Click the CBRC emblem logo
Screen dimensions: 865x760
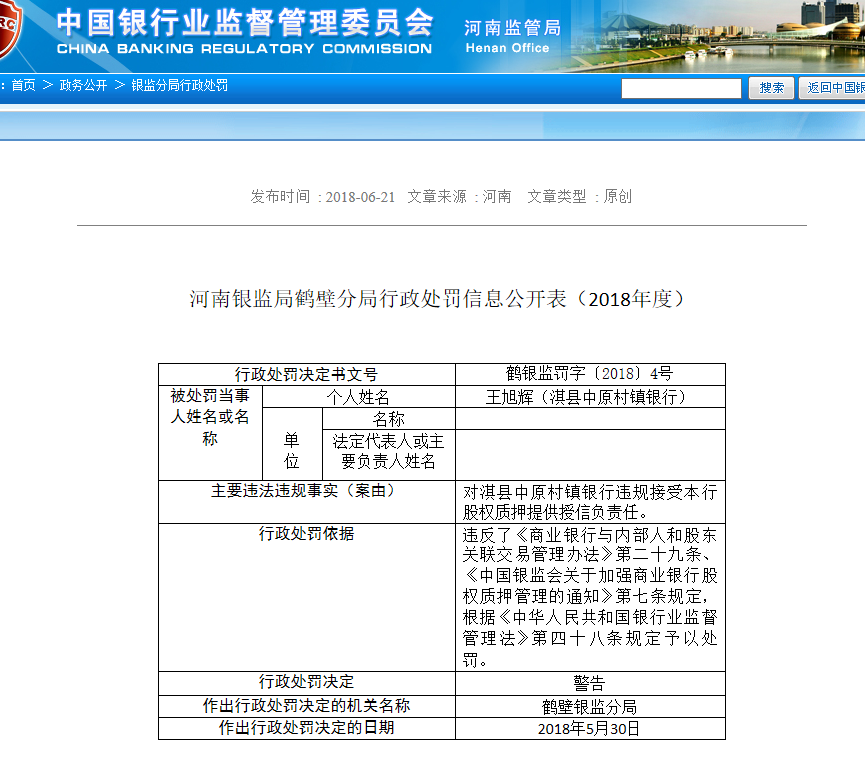tap(10, 32)
